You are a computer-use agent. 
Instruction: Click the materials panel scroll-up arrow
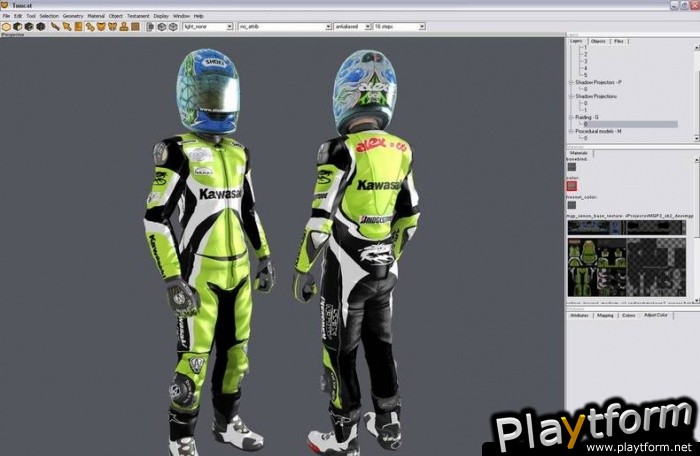tap(697, 159)
